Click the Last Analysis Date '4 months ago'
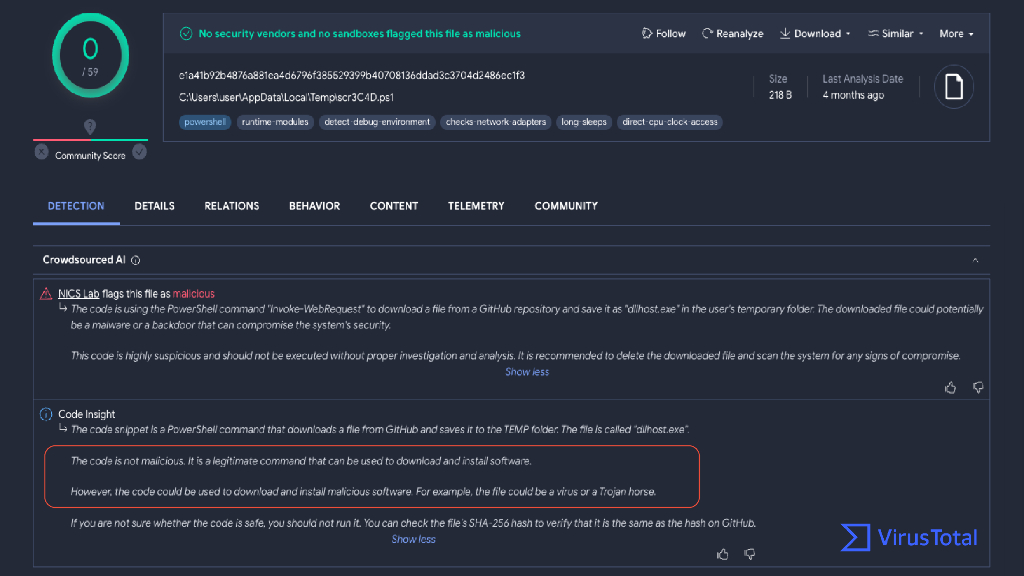This screenshot has height=576, width=1024. click(x=853, y=95)
